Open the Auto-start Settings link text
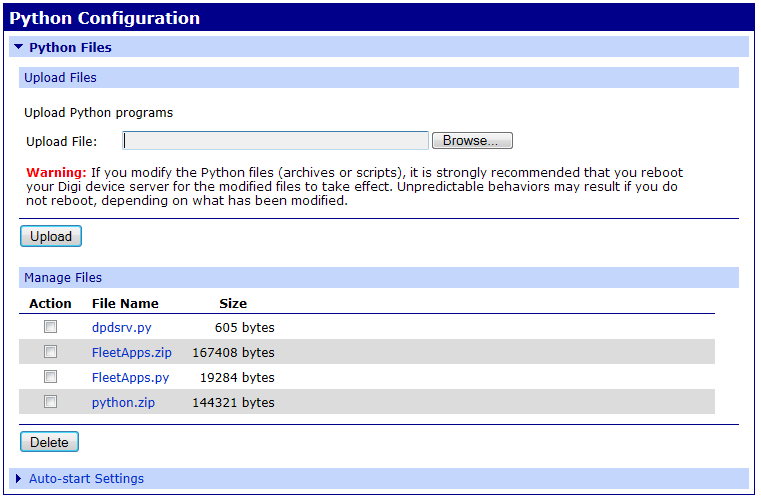The width and height of the screenshot is (761, 499). (86, 479)
